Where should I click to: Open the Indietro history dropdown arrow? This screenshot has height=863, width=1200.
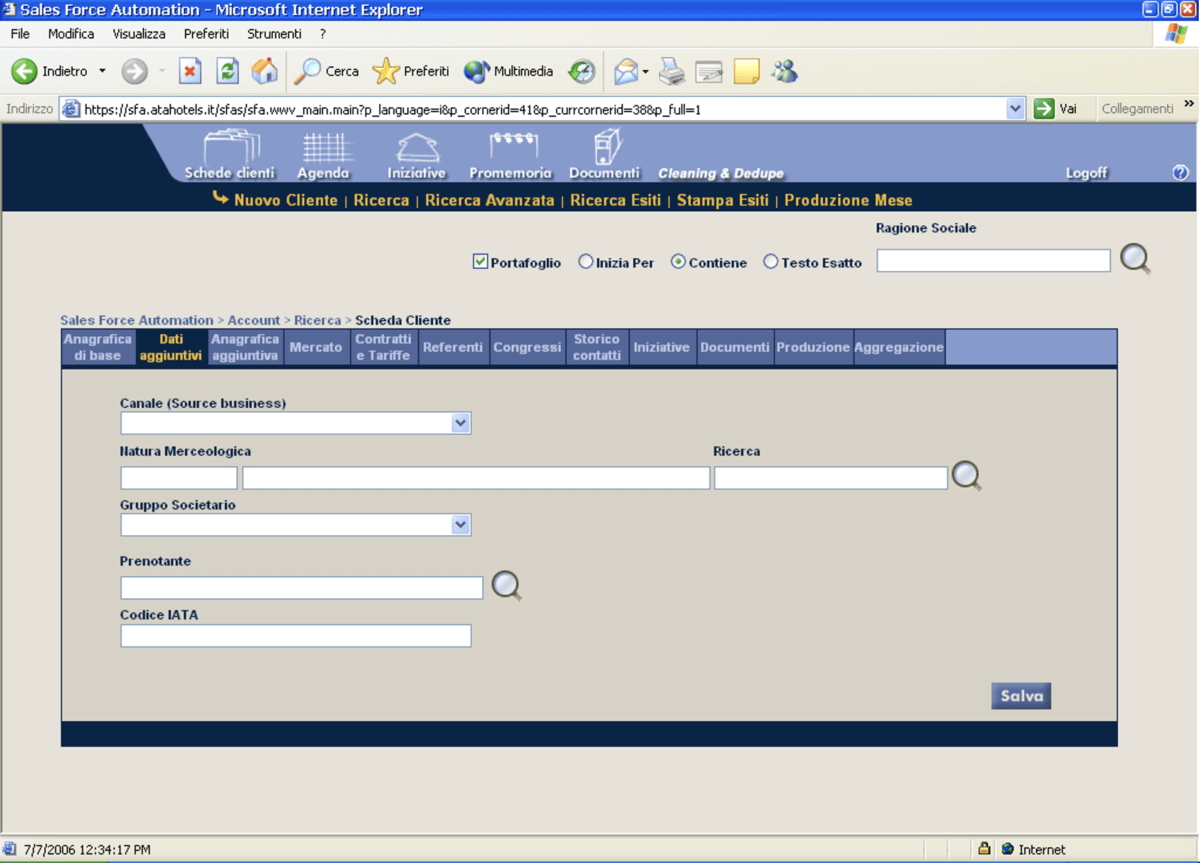click(x=102, y=71)
